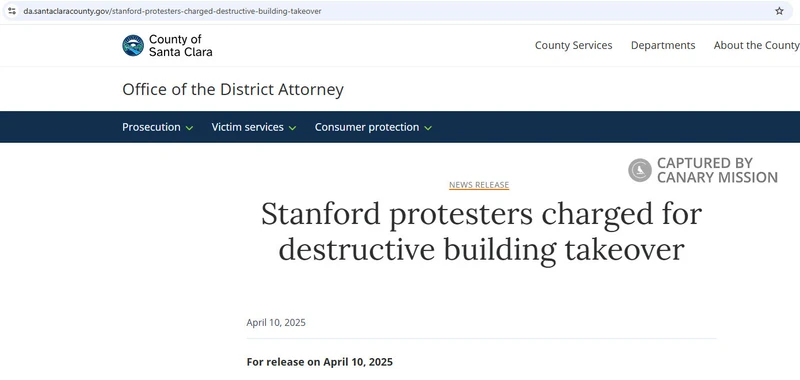Screen dimensions: 800x380
Task: Expand the Consumer protection chevron
Action: (428, 128)
